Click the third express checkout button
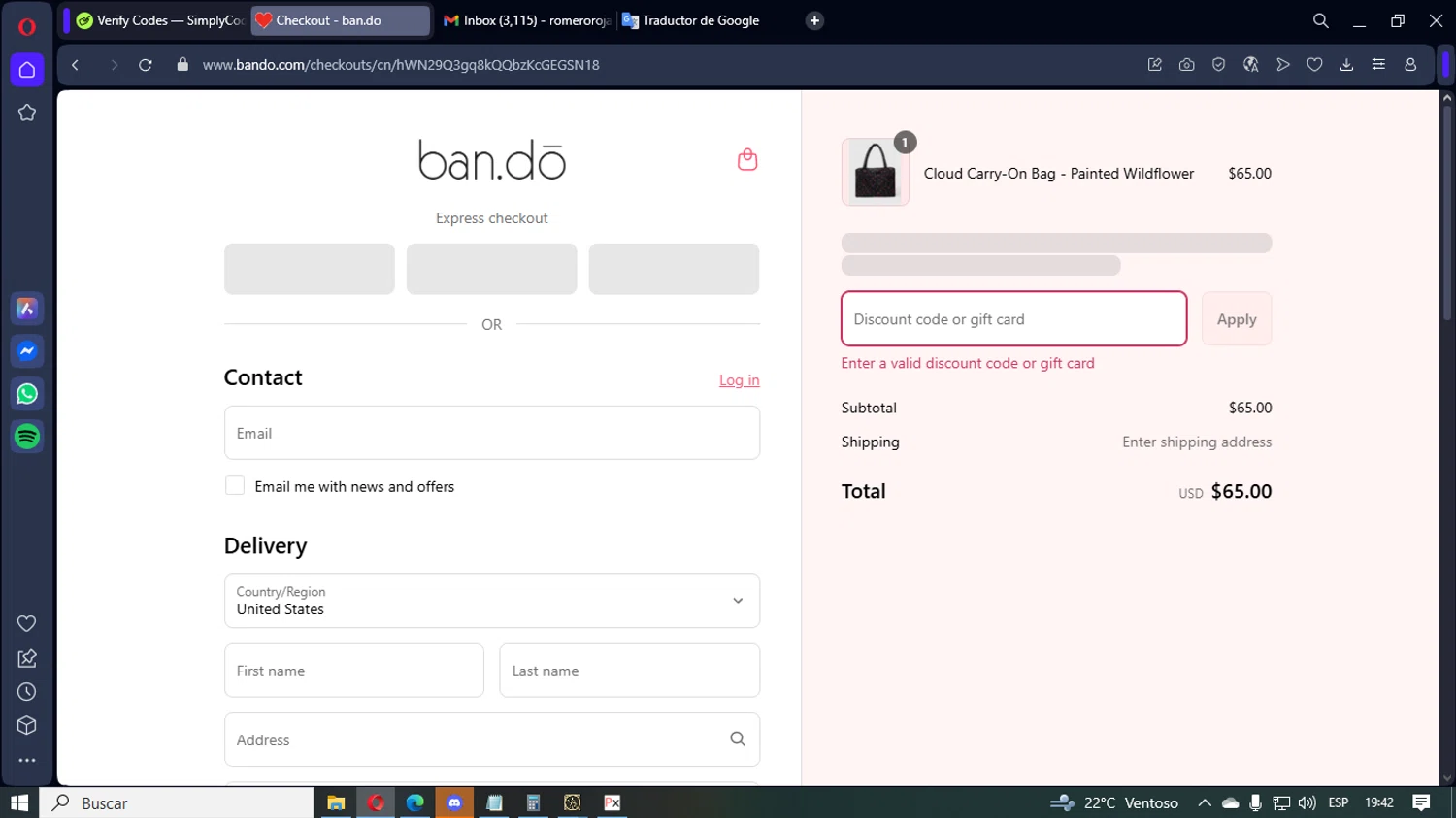Image resolution: width=1456 pixels, height=818 pixels. pos(674,269)
